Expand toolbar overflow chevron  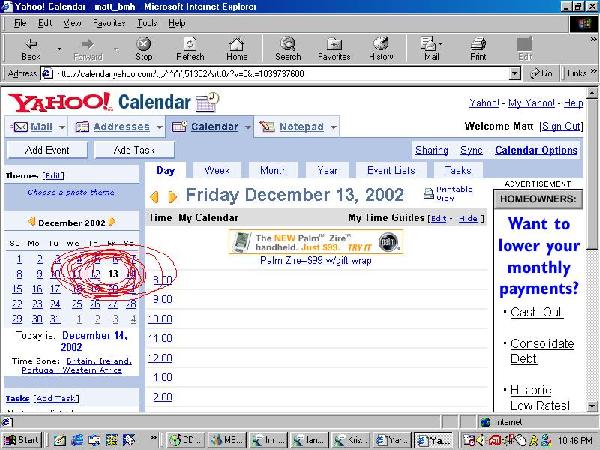pyautogui.click(x=593, y=39)
